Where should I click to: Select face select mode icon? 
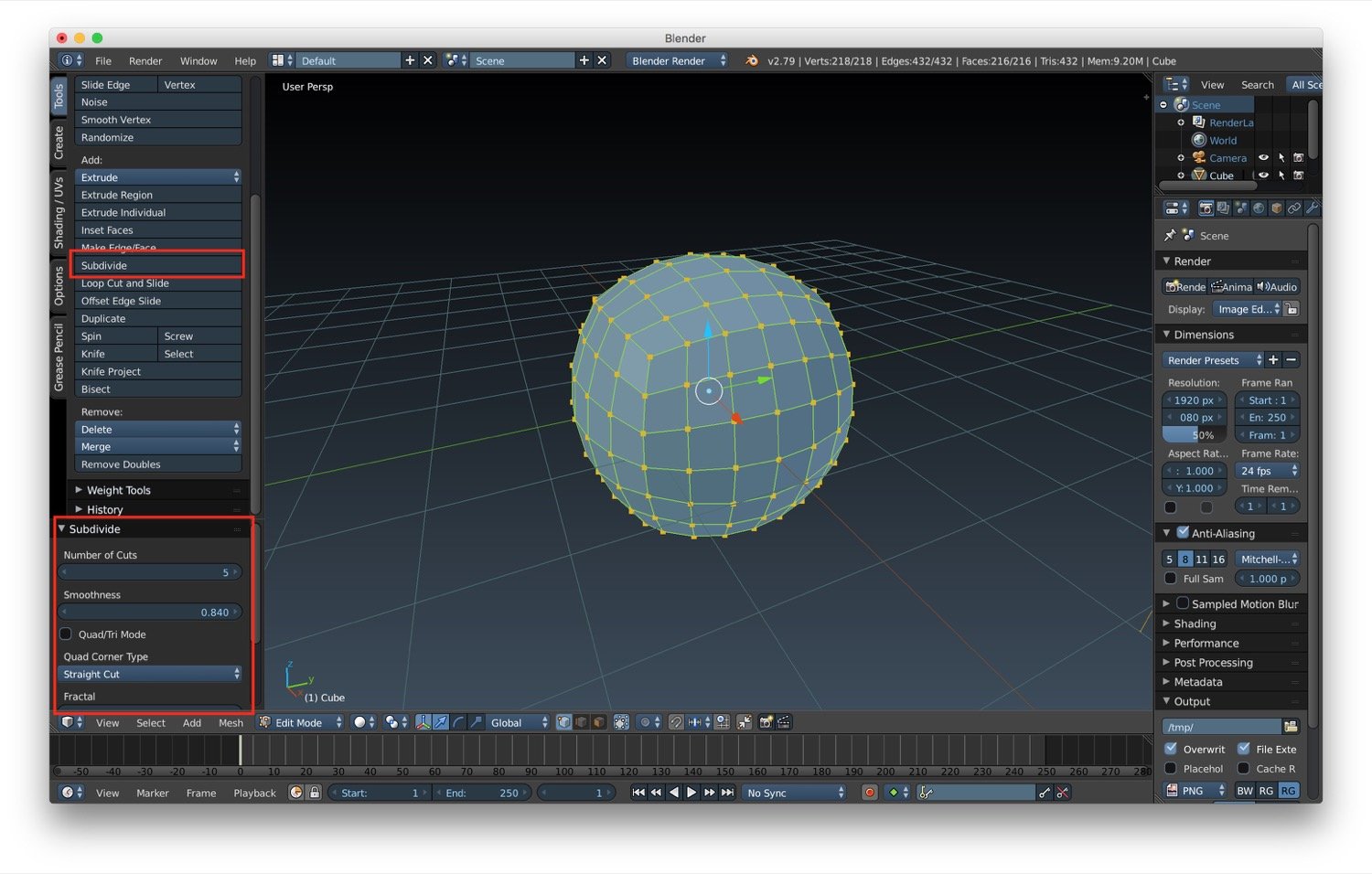coord(599,722)
